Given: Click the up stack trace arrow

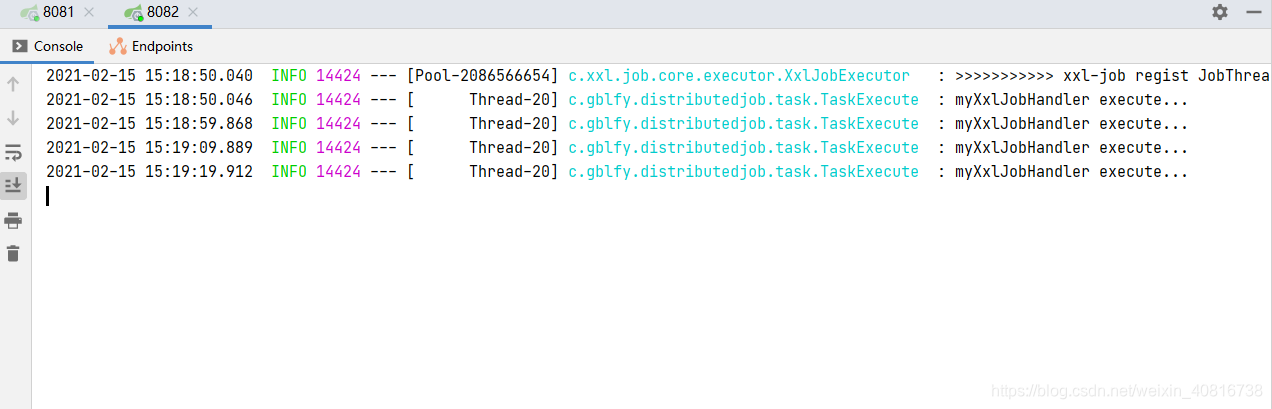Looking at the screenshot, I should (13, 84).
